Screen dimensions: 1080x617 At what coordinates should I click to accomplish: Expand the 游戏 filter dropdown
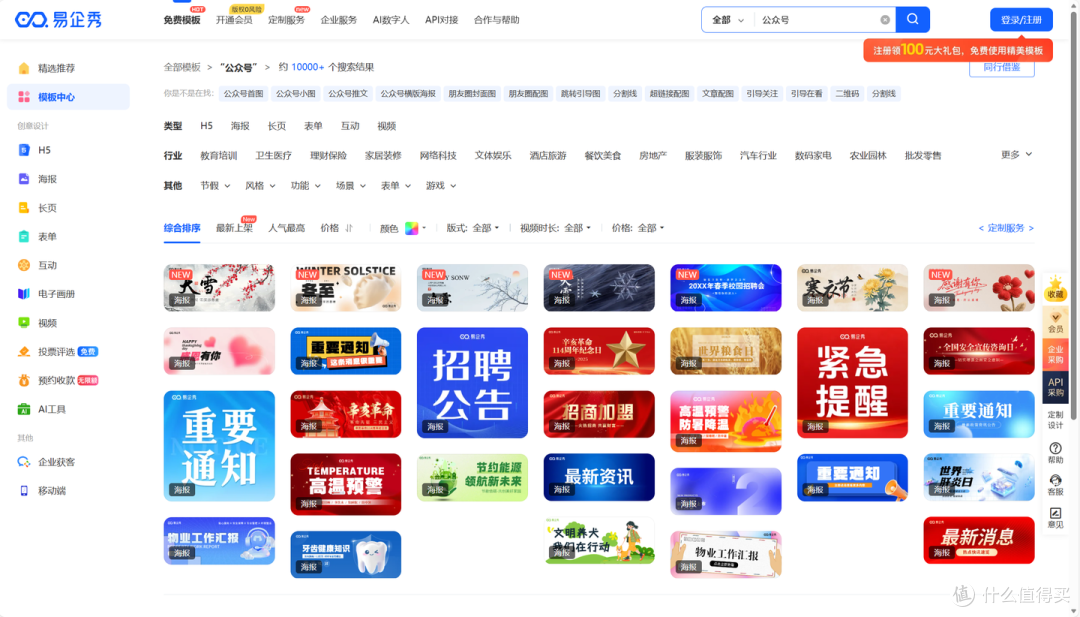tap(441, 186)
